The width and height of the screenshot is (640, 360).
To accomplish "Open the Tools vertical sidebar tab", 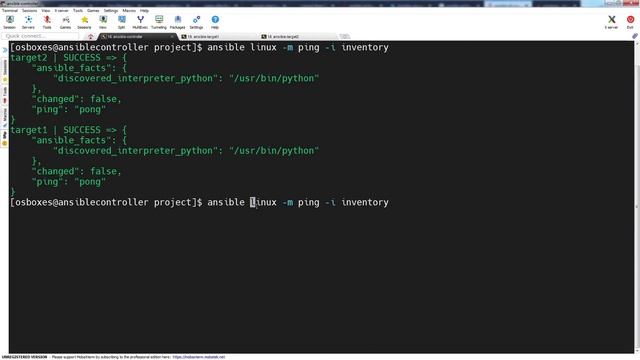I will coord(4,94).
